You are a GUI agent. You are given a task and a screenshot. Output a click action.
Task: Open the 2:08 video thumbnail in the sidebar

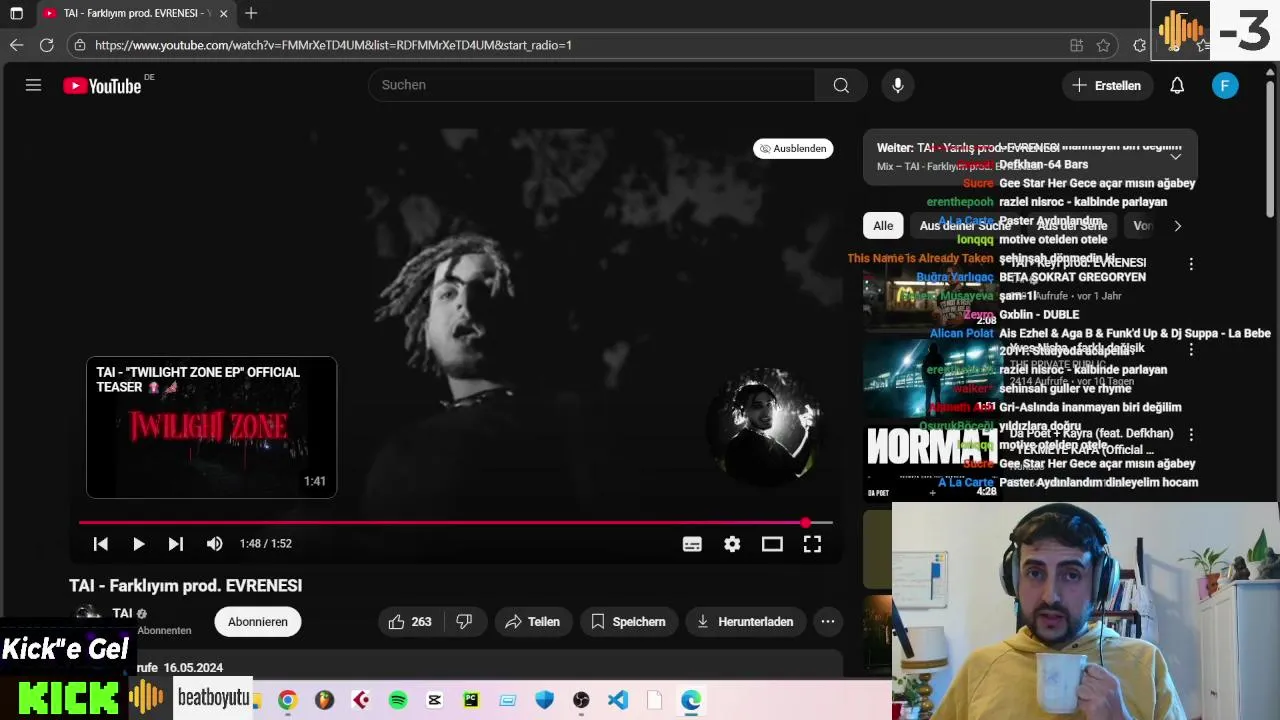pos(931,296)
